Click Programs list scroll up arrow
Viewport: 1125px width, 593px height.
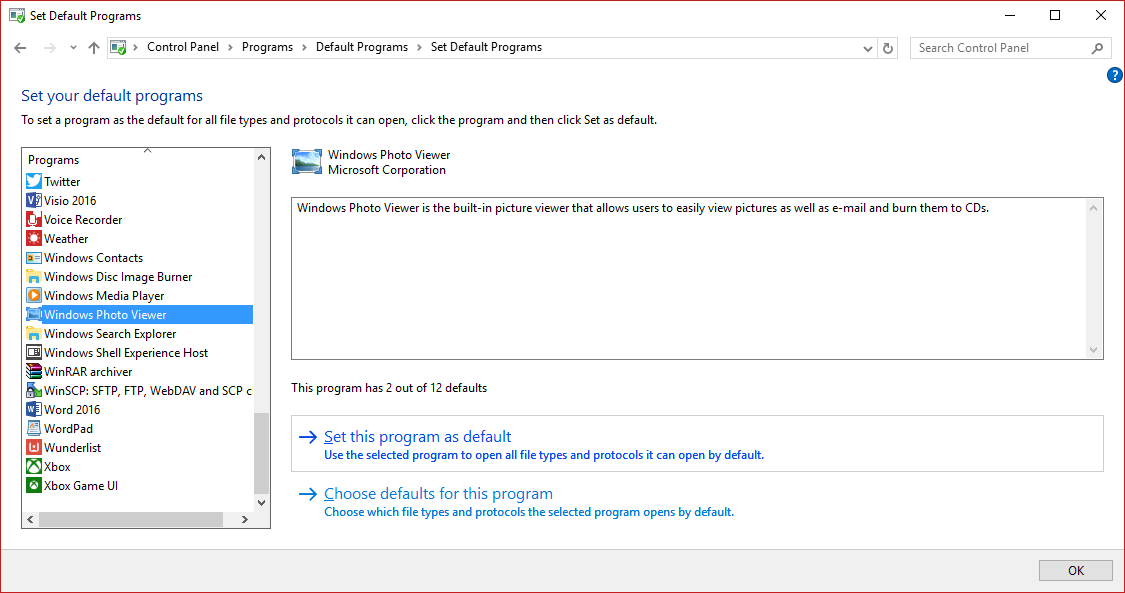(261, 158)
